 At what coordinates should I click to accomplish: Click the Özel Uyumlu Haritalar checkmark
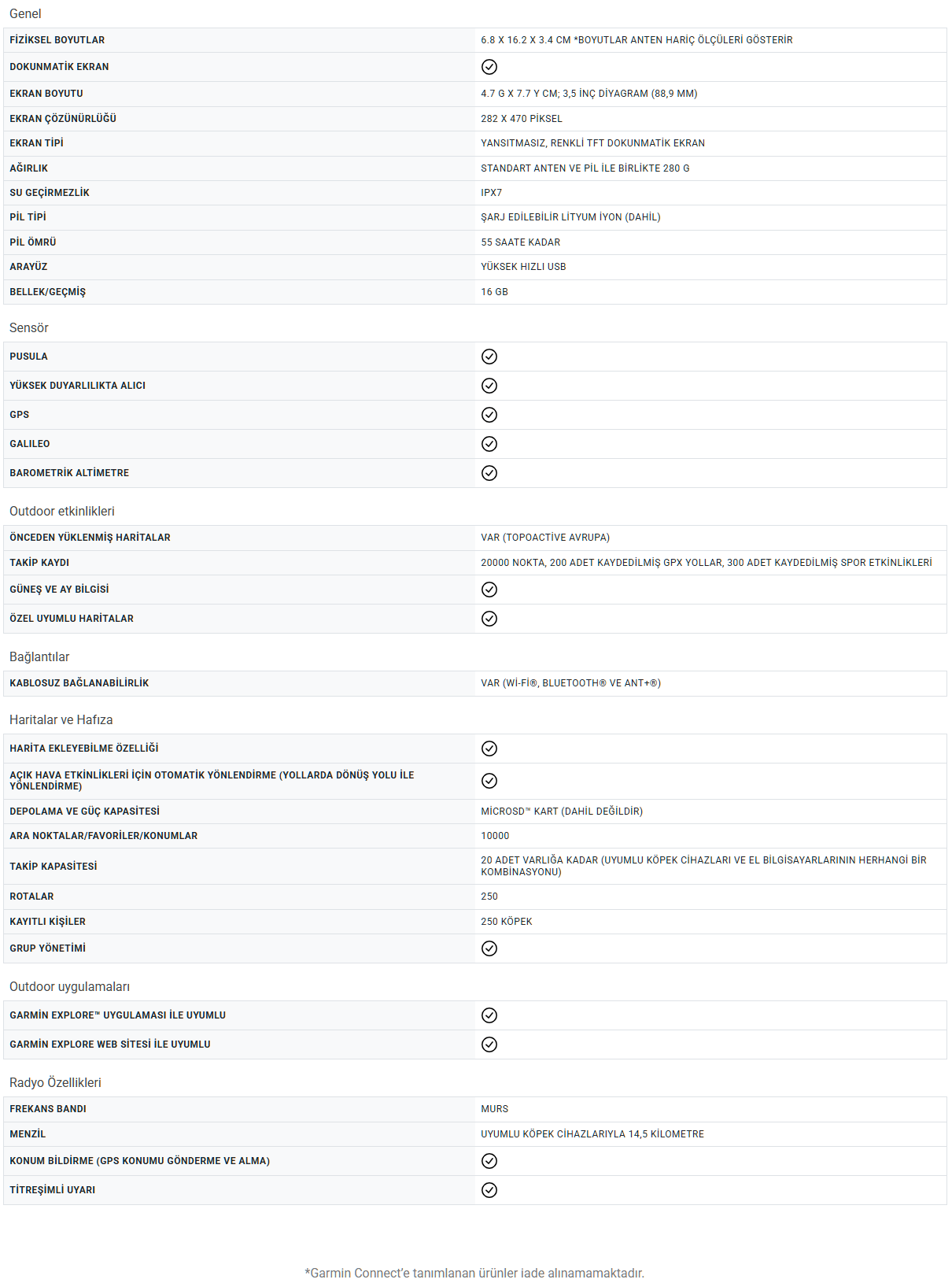pos(489,619)
